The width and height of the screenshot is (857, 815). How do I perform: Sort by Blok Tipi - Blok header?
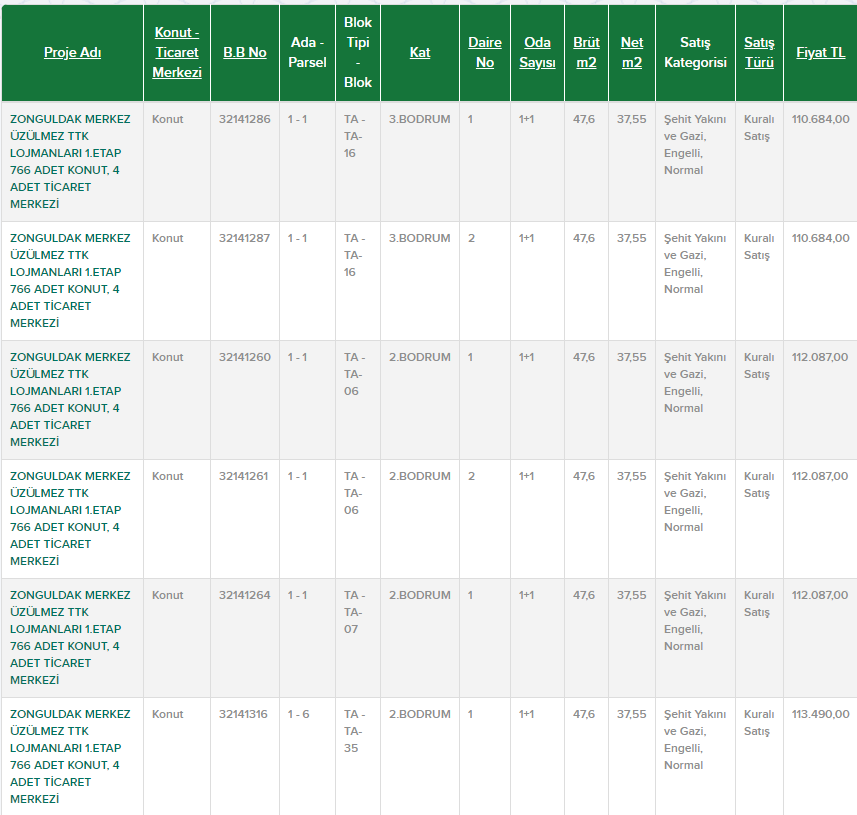pos(357,52)
